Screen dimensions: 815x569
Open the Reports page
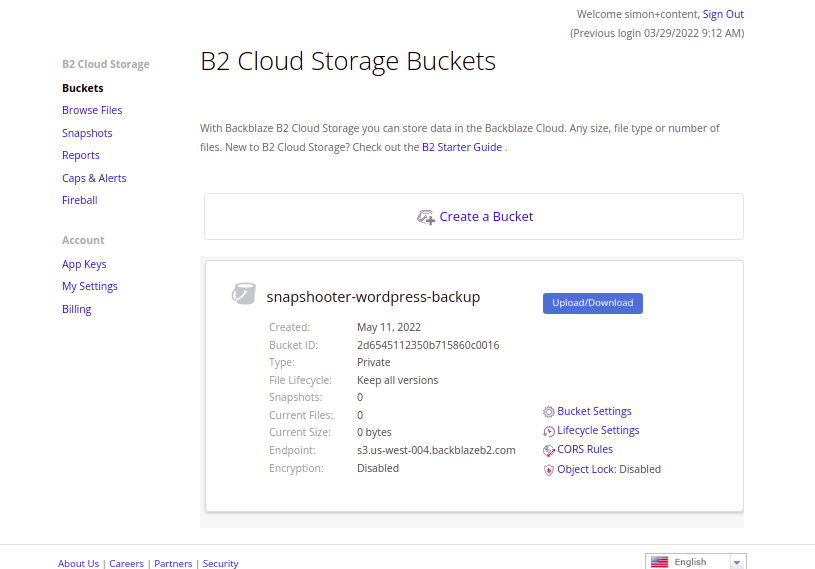point(81,155)
